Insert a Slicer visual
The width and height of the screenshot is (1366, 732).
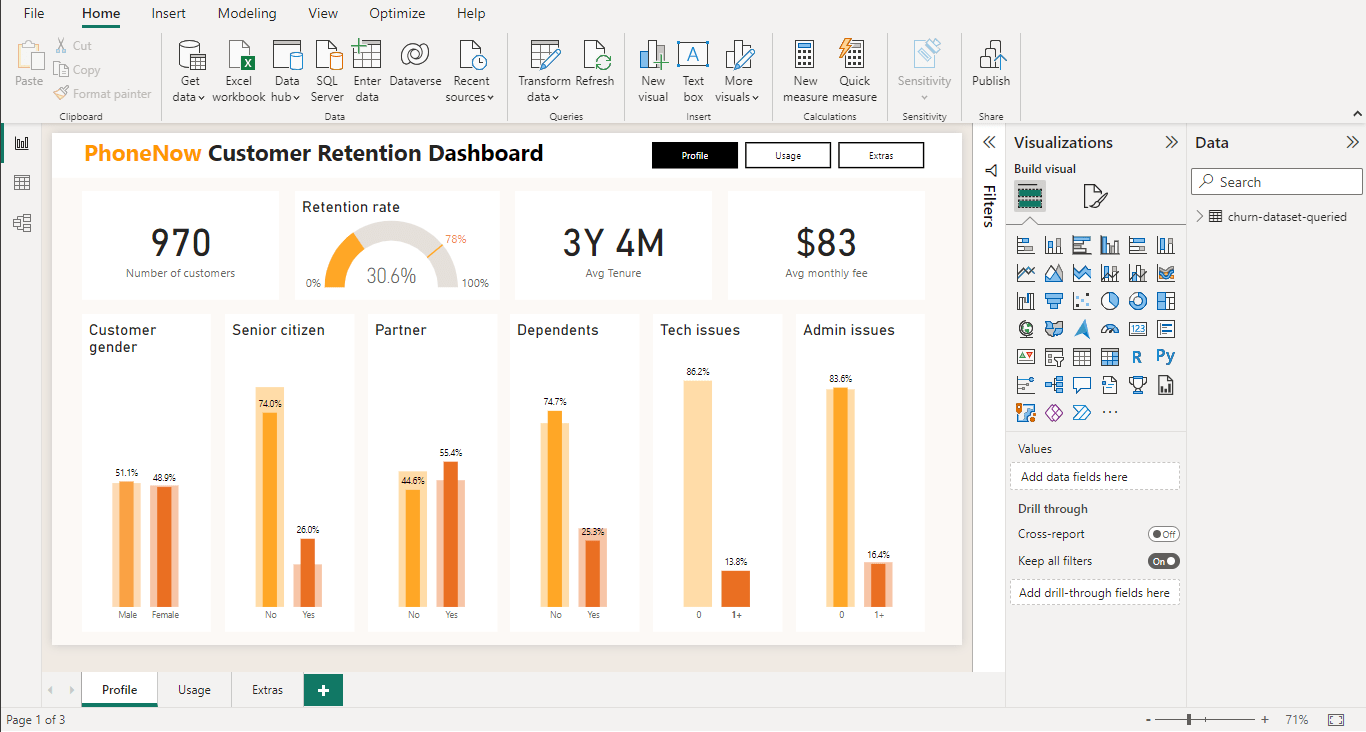tap(1053, 357)
